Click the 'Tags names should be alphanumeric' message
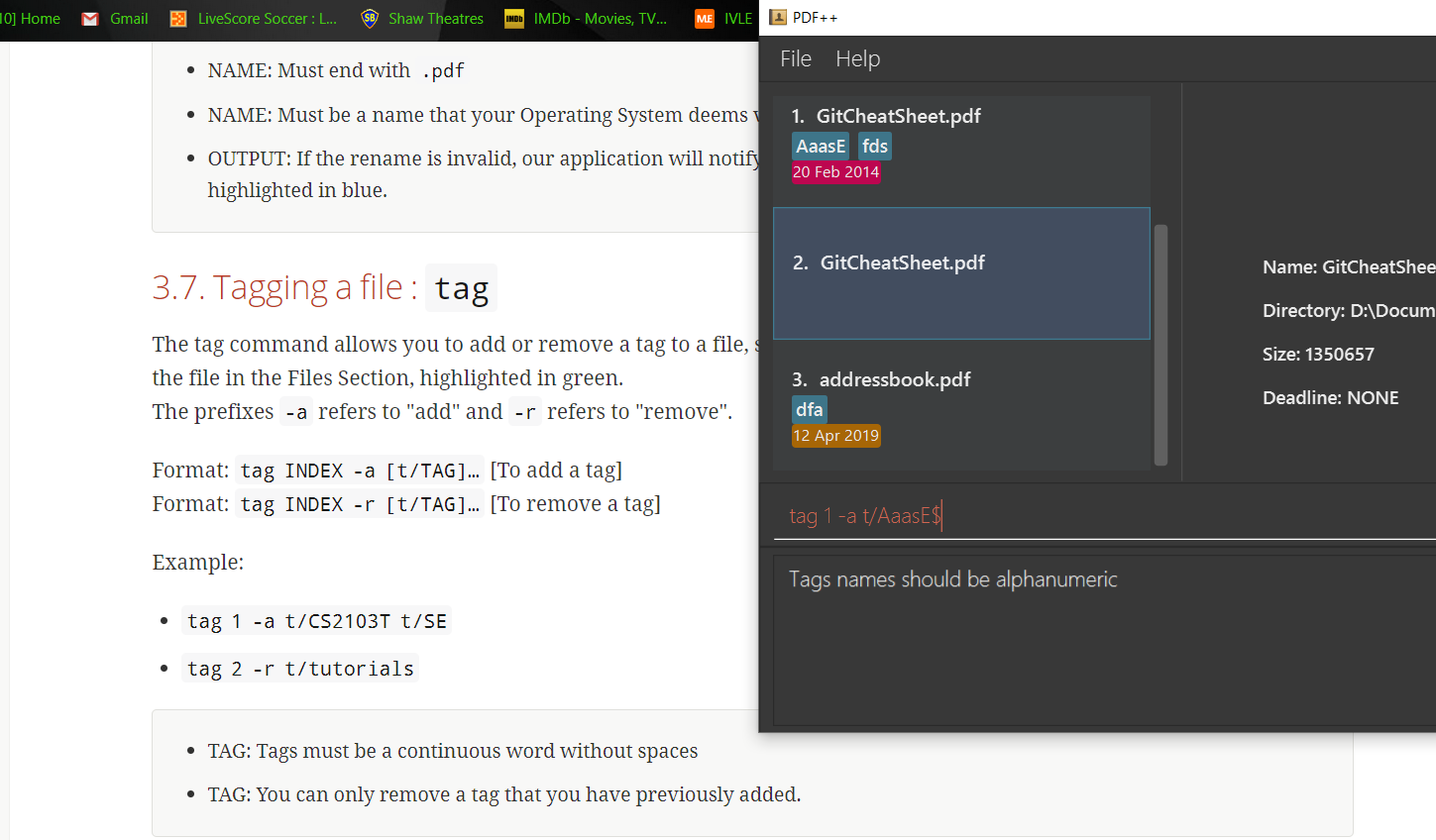Image resolution: width=1436 pixels, height=840 pixels. (953, 579)
